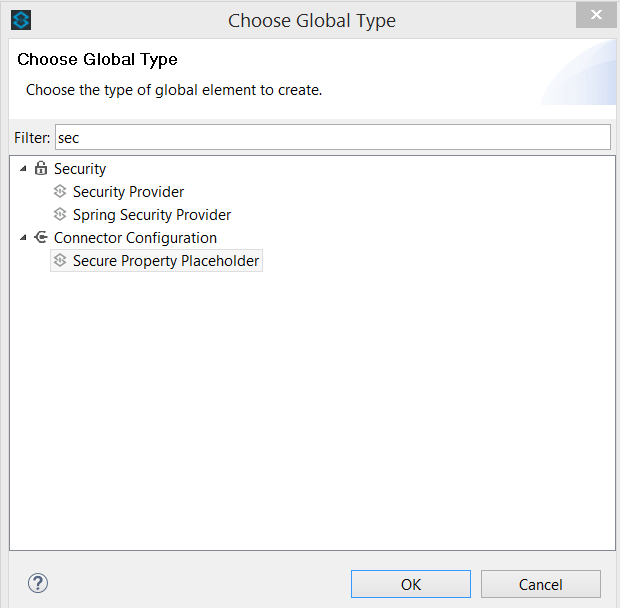Click the Mule app icon in title bar
This screenshot has height=608, width=620.
(21, 20)
